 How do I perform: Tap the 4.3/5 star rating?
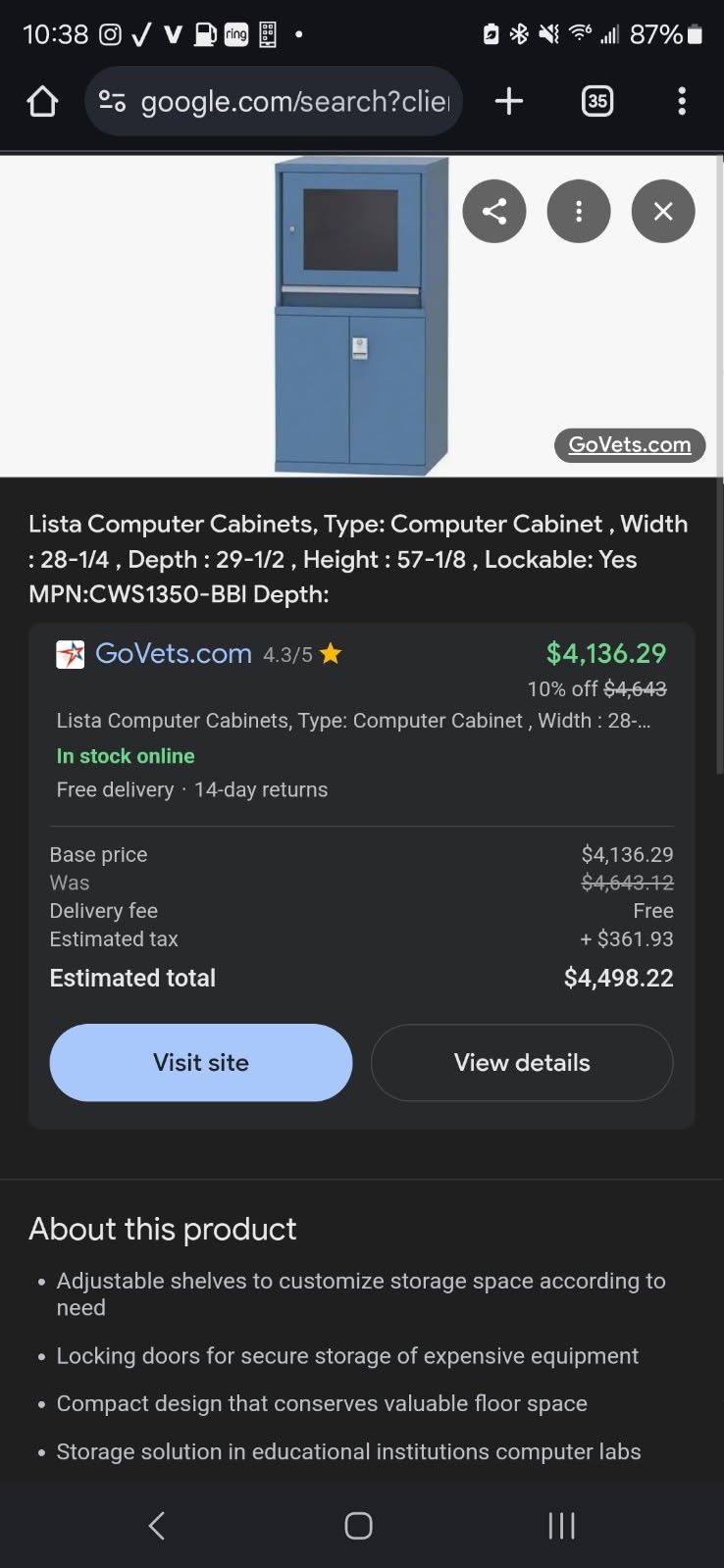[302, 654]
